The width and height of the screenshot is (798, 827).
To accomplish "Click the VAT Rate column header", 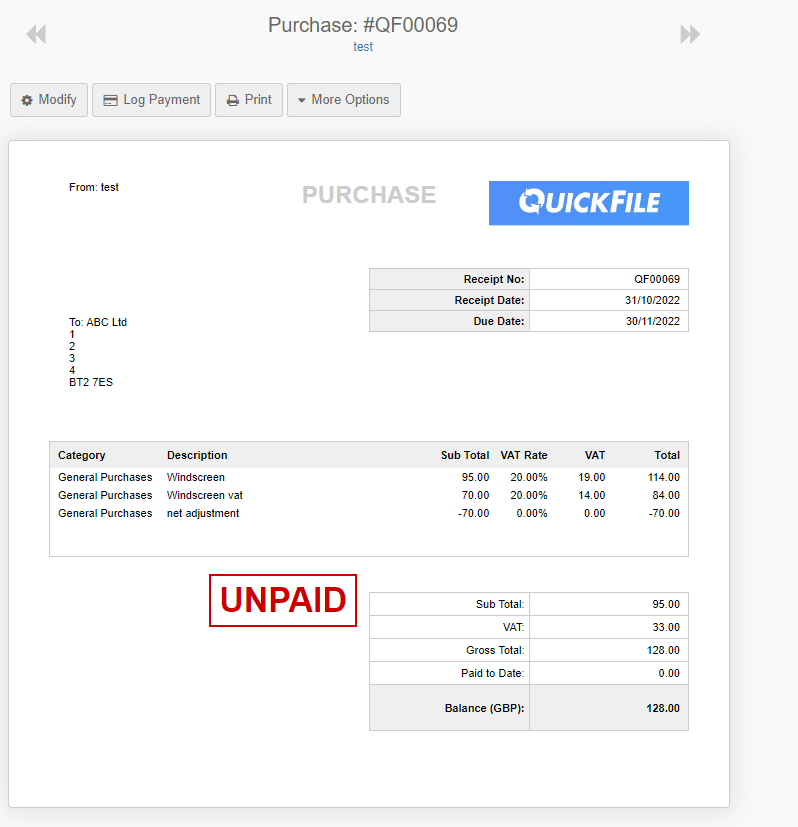I will coord(524,455).
